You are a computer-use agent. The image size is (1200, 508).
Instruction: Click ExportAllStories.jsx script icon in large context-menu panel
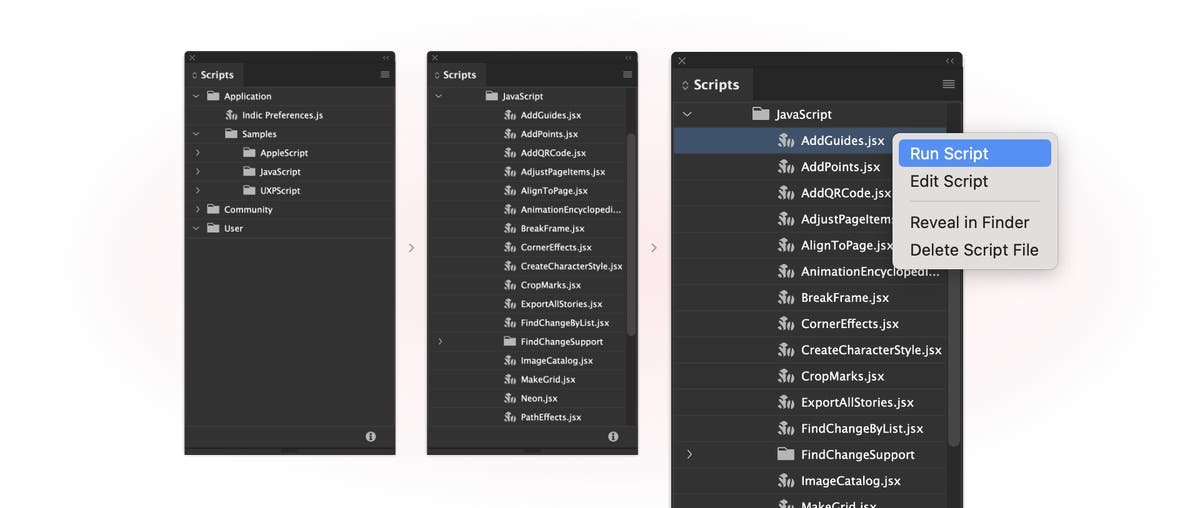[x=786, y=402]
